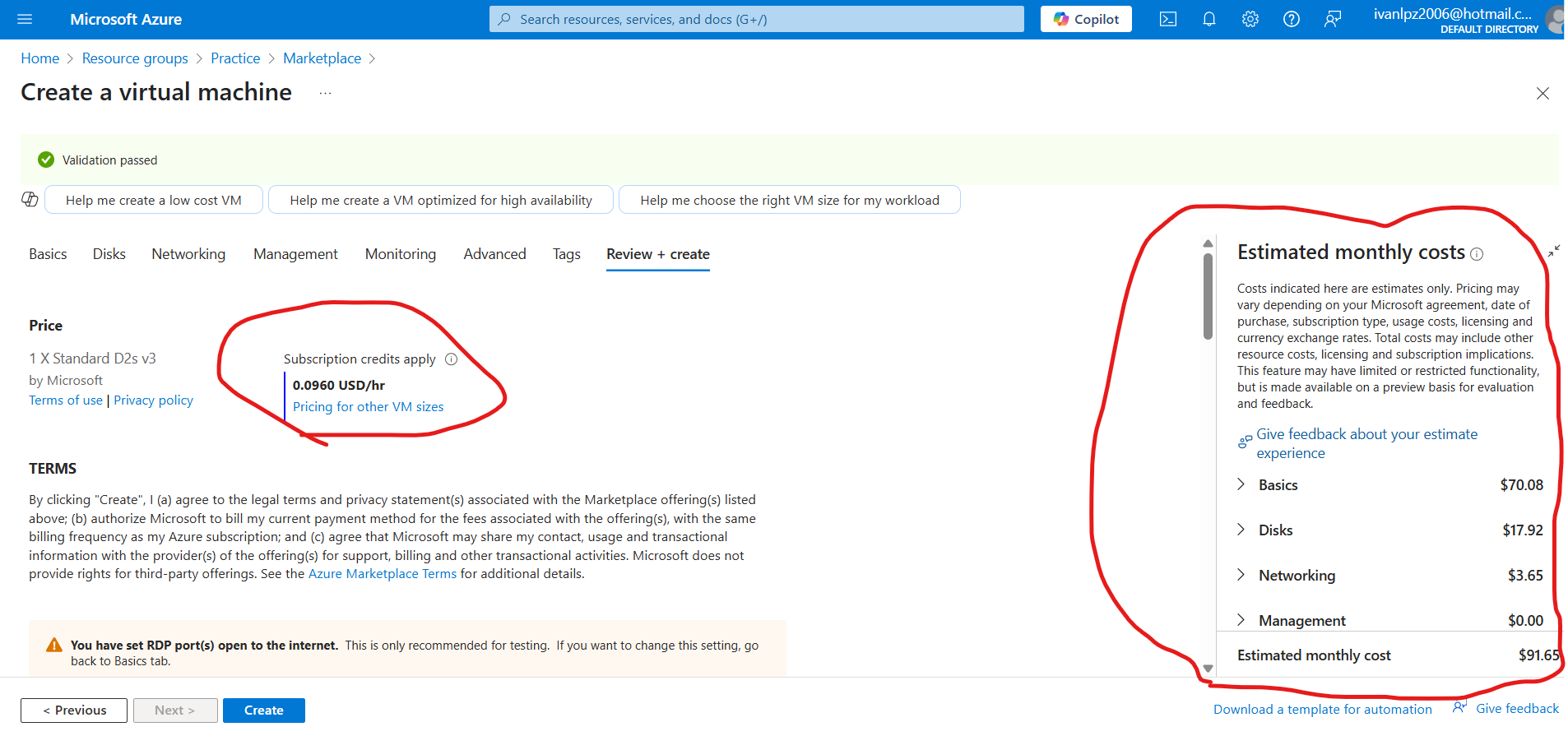Click the $17.92 Disks amount

tap(1523, 530)
